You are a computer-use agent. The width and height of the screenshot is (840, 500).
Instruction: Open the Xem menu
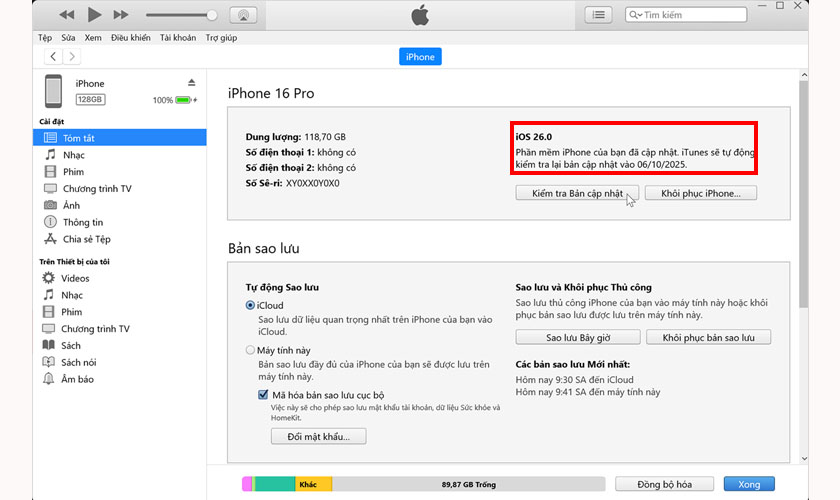tap(93, 38)
